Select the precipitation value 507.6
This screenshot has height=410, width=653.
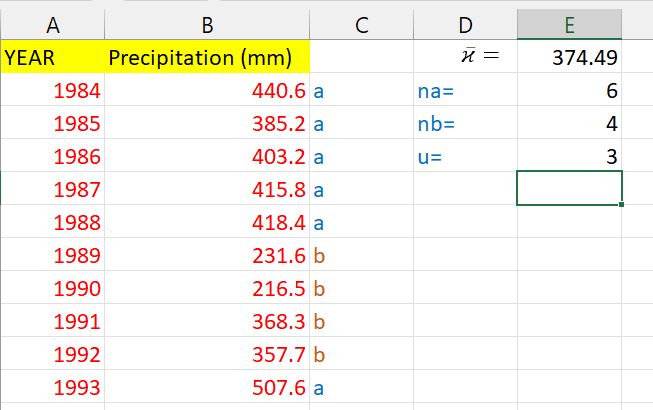[206, 387]
